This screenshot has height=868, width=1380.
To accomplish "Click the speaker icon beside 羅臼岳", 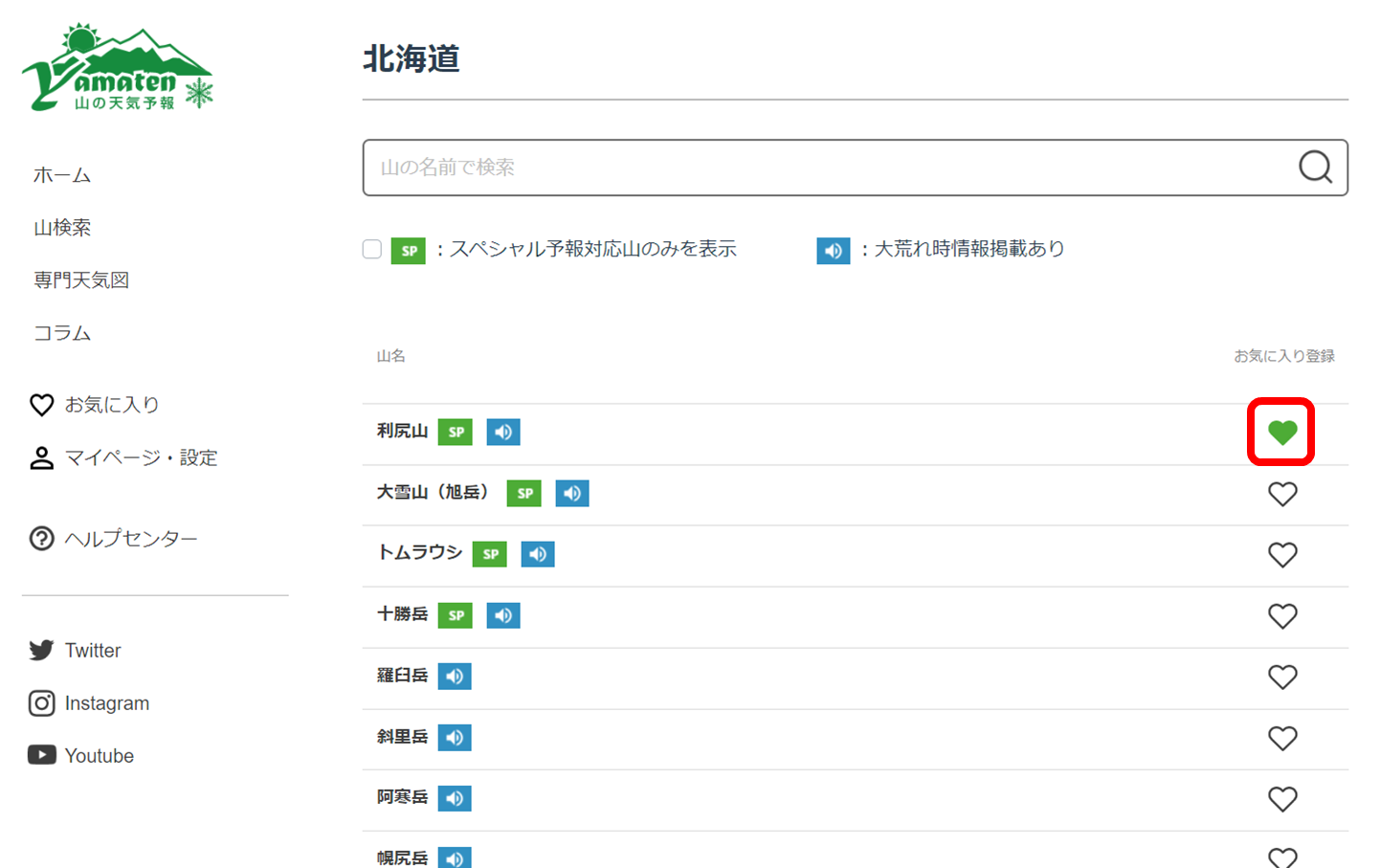I will (455, 677).
